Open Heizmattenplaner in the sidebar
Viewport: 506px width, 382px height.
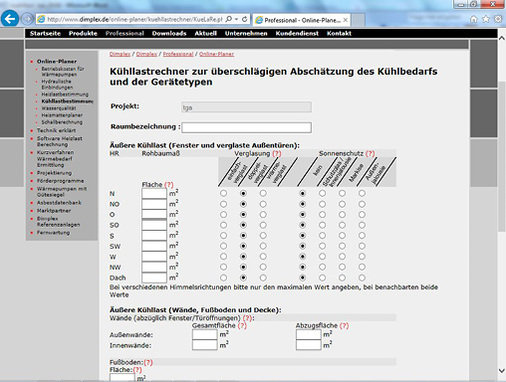pyautogui.click(x=62, y=115)
